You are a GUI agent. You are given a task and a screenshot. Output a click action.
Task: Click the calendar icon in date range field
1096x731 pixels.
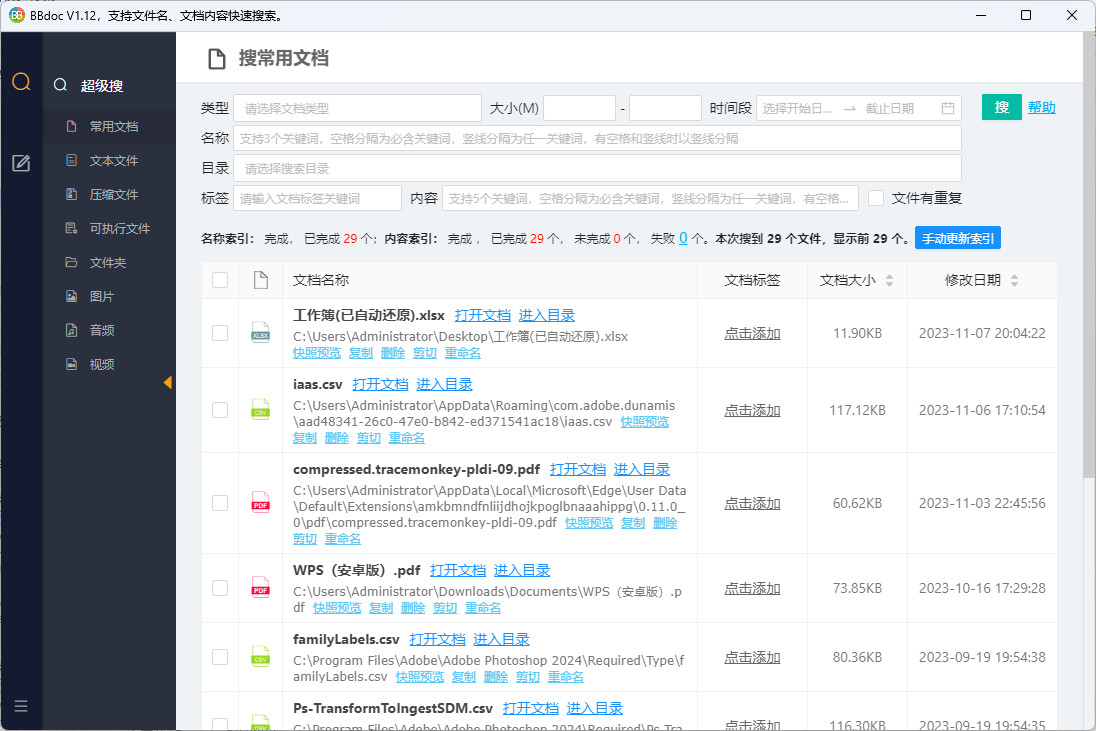pyautogui.click(x=948, y=108)
